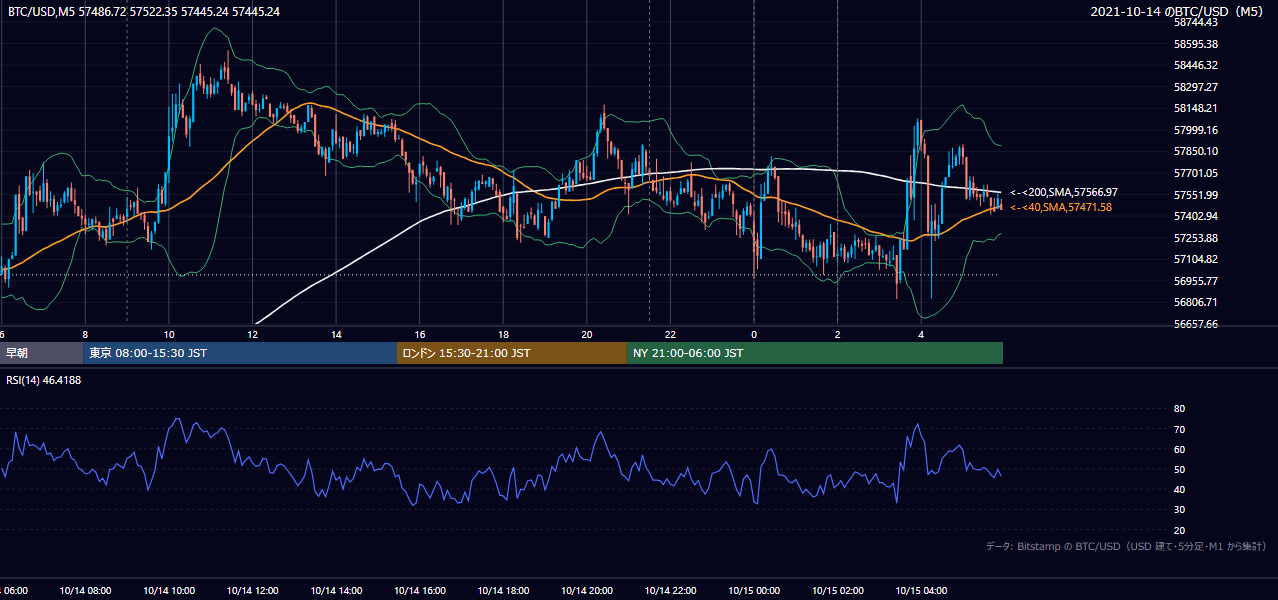Click the 40 SMA label 57471.58
The width and height of the screenshot is (1278, 600).
coord(1061,207)
